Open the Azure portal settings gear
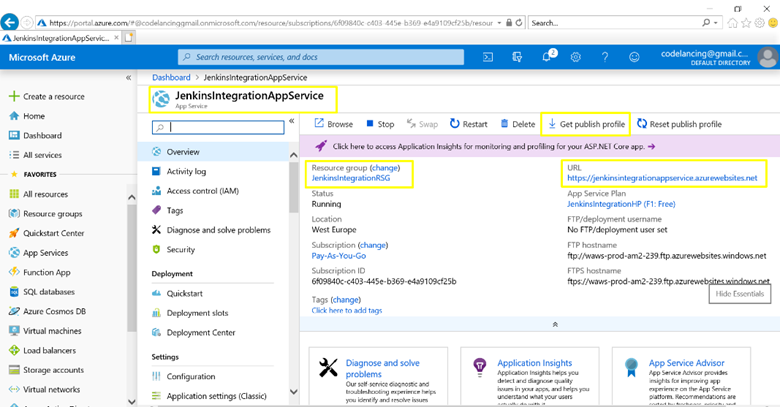The height and width of the screenshot is (407, 780). pyautogui.click(x=576, y=57)
